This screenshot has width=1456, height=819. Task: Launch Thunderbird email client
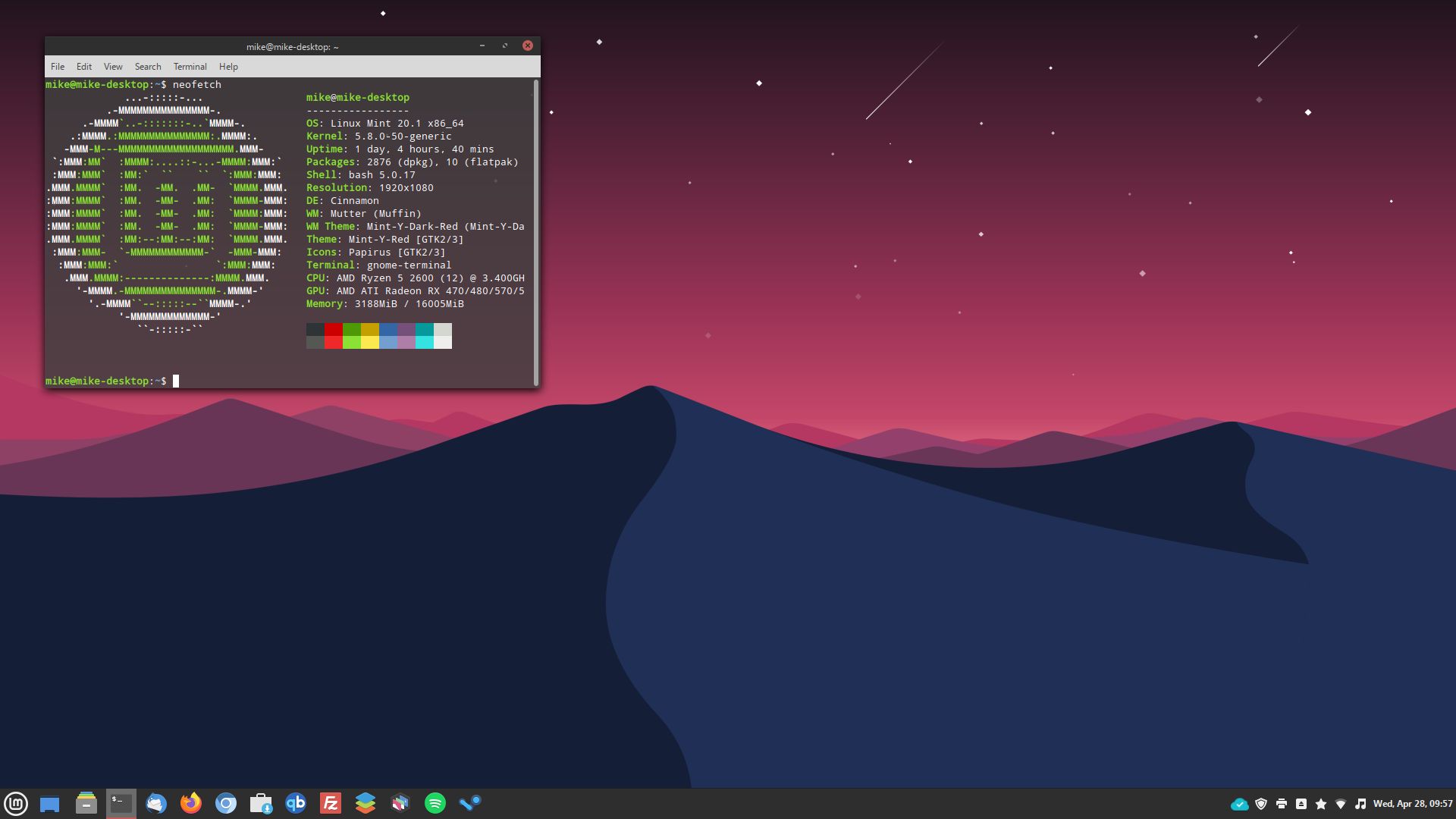(x=156, y=803)
